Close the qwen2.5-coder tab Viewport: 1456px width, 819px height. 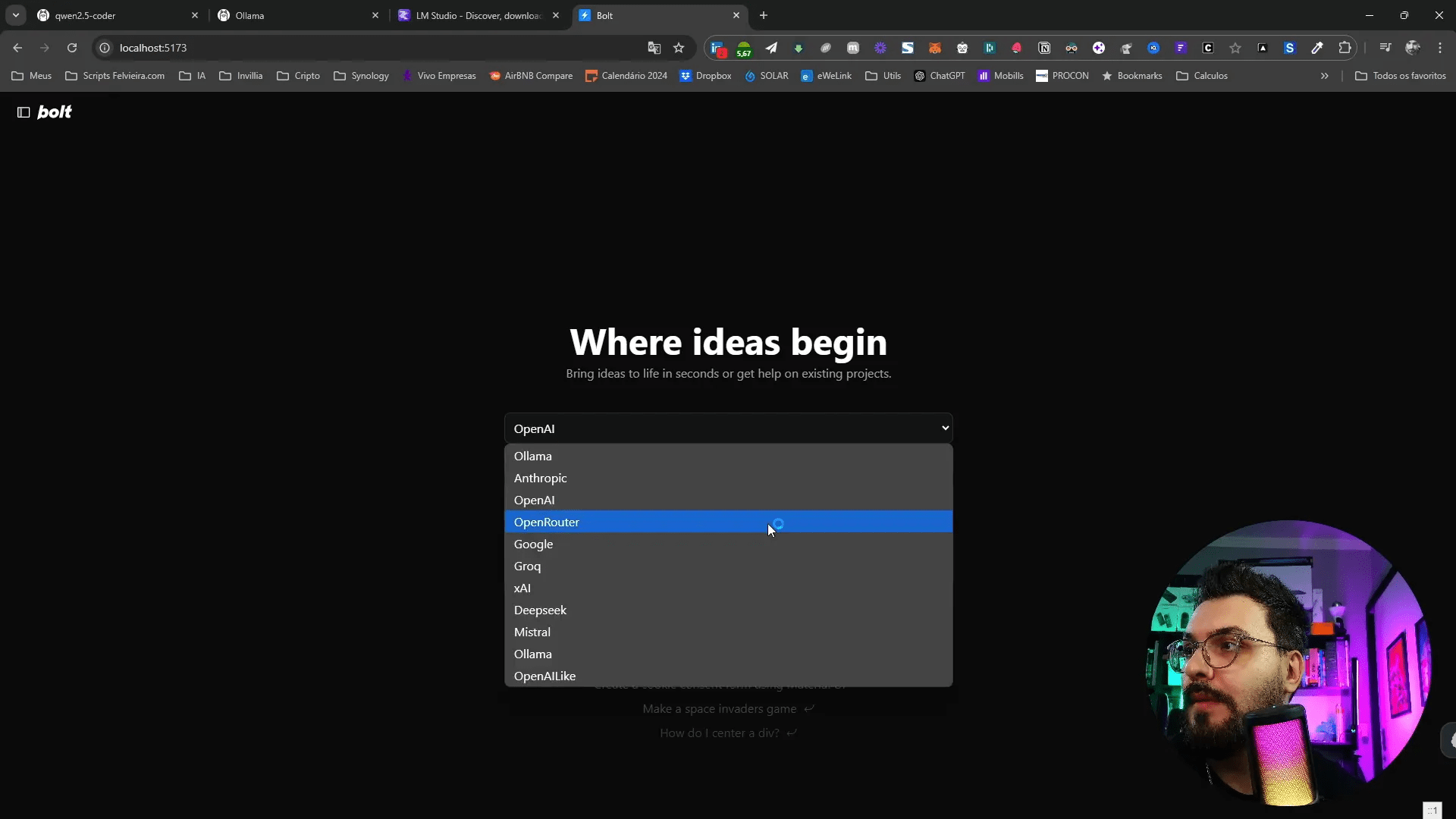tap(194, 15)
